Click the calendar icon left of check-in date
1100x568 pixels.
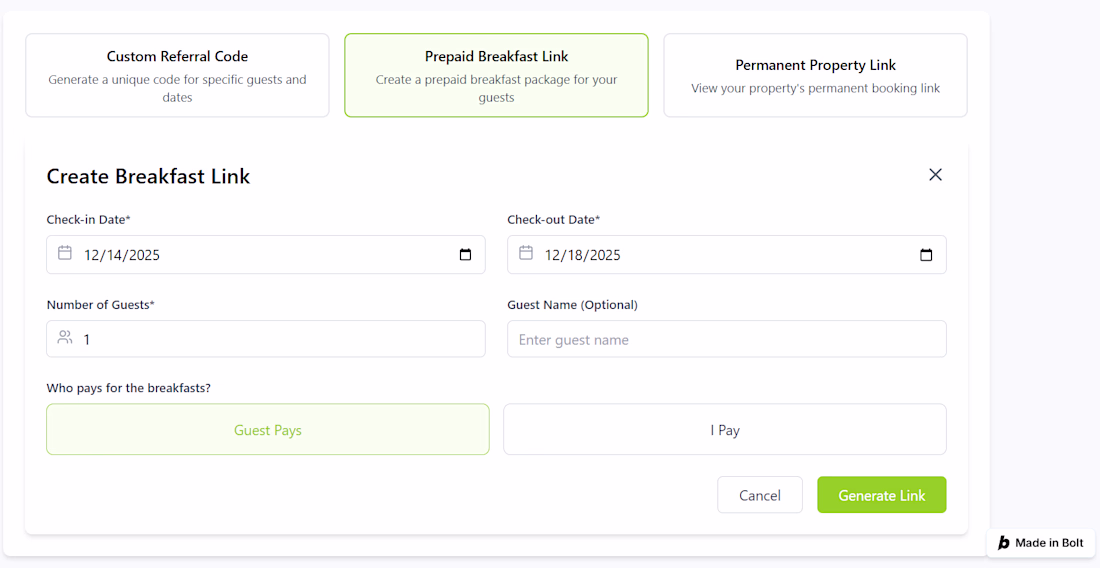(65, 253)
